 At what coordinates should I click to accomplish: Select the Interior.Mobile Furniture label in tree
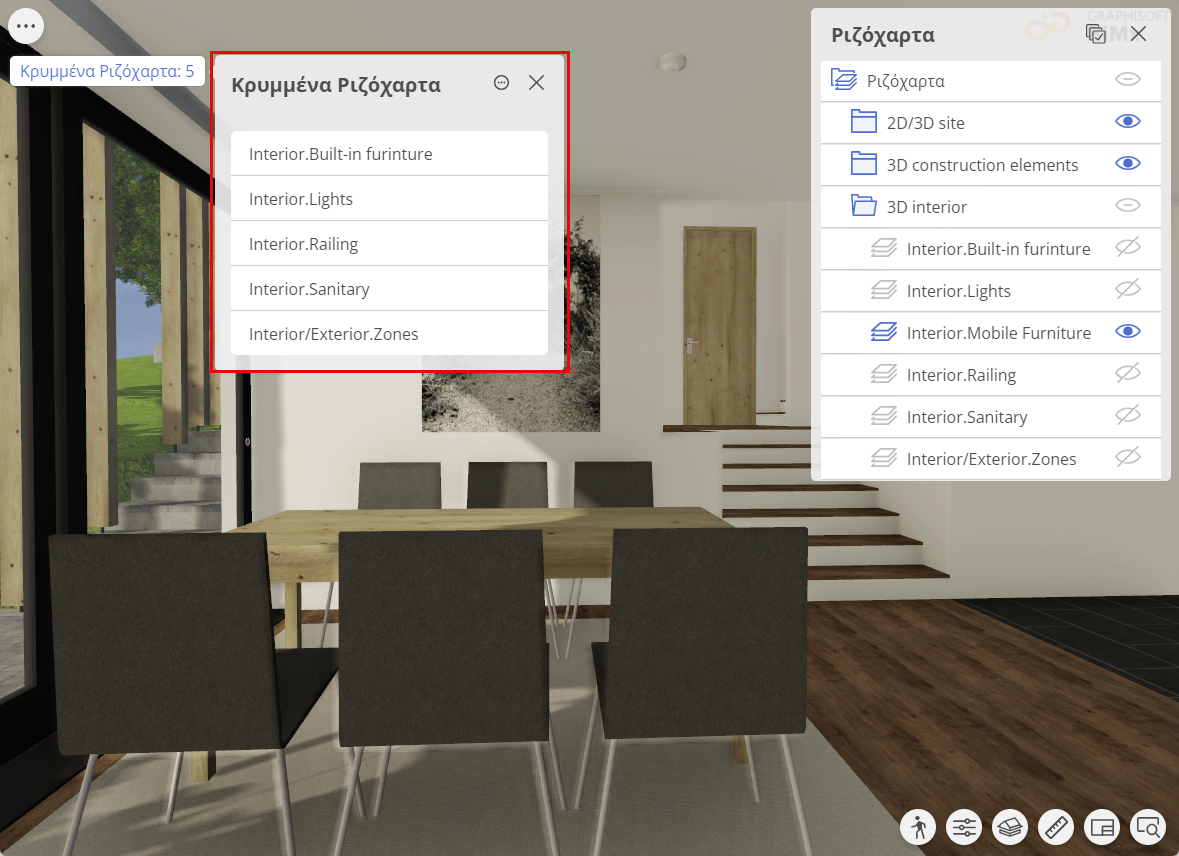tap(999, 333)
